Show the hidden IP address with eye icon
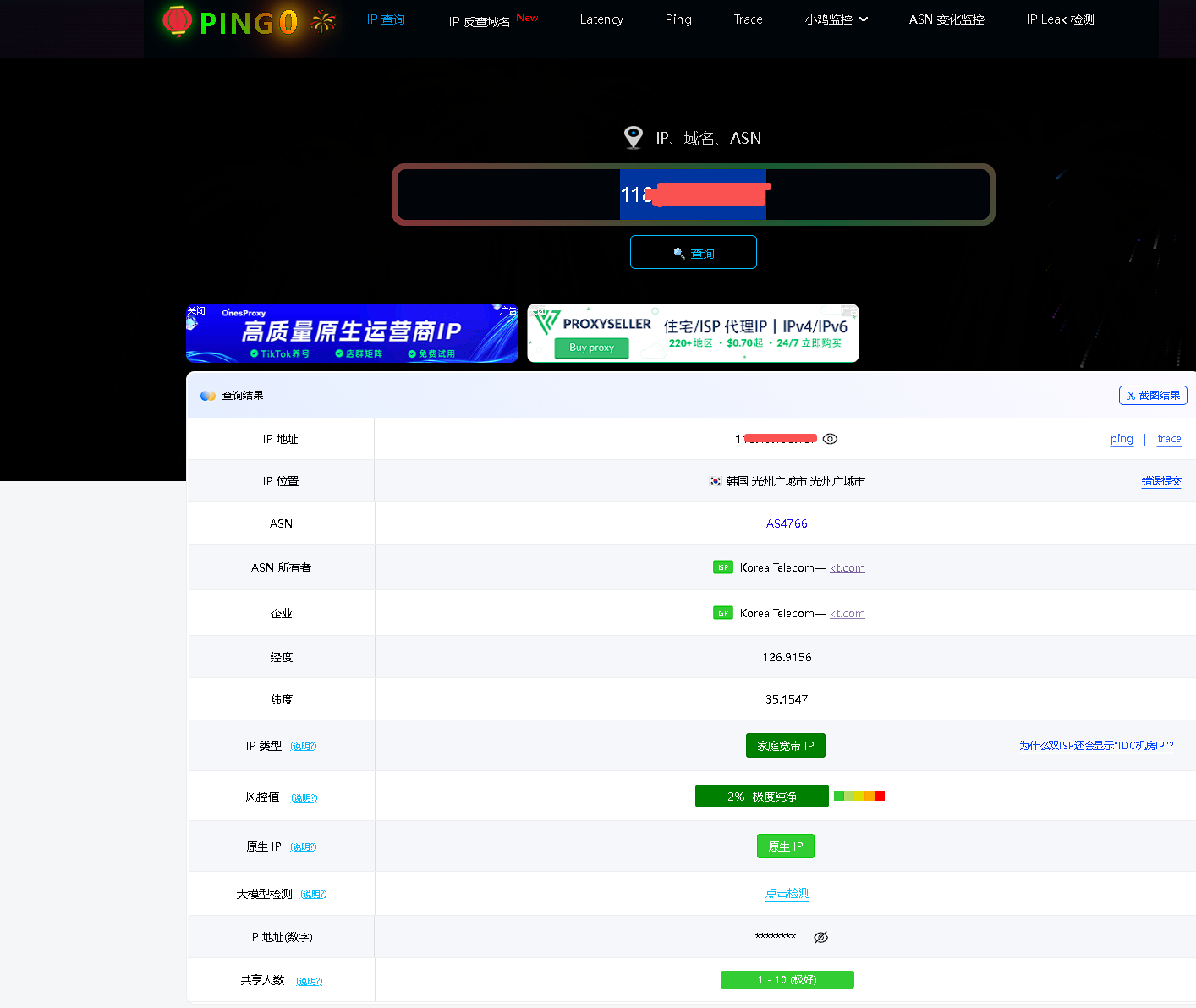 pyautogui.click(x=830, y=439)
